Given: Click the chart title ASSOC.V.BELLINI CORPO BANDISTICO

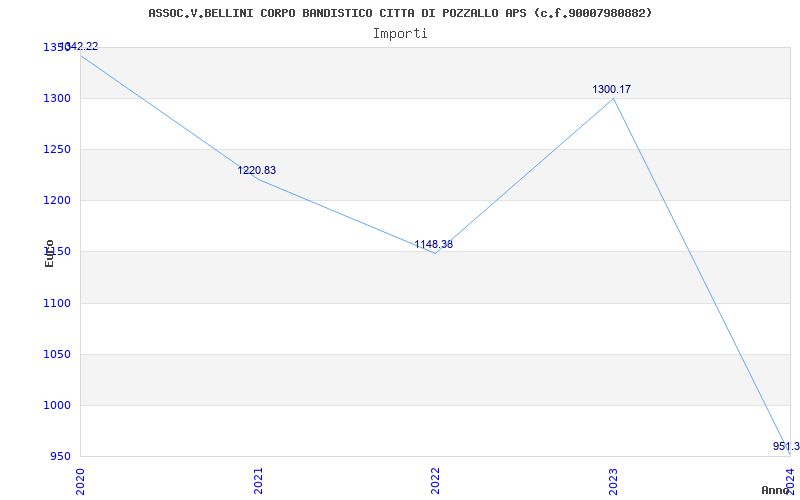Looking at the screenshot, I should click(400, 13).
